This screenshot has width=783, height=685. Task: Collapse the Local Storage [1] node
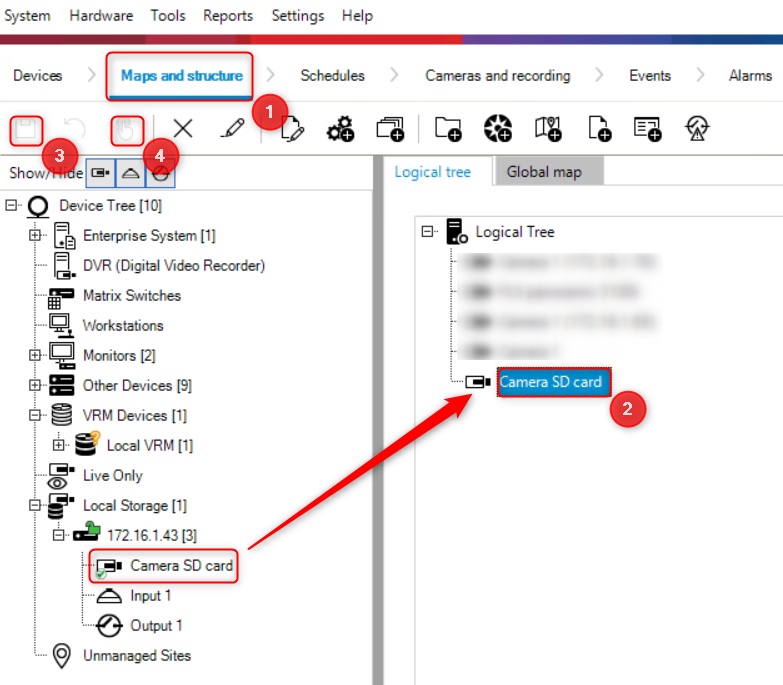(x=35, y=505)
